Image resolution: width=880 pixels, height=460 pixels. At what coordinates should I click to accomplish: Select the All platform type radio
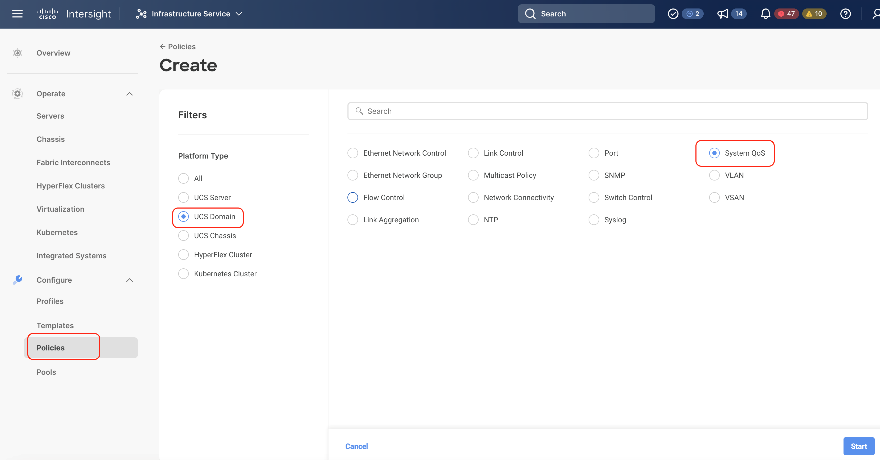[x=184, y=178]
